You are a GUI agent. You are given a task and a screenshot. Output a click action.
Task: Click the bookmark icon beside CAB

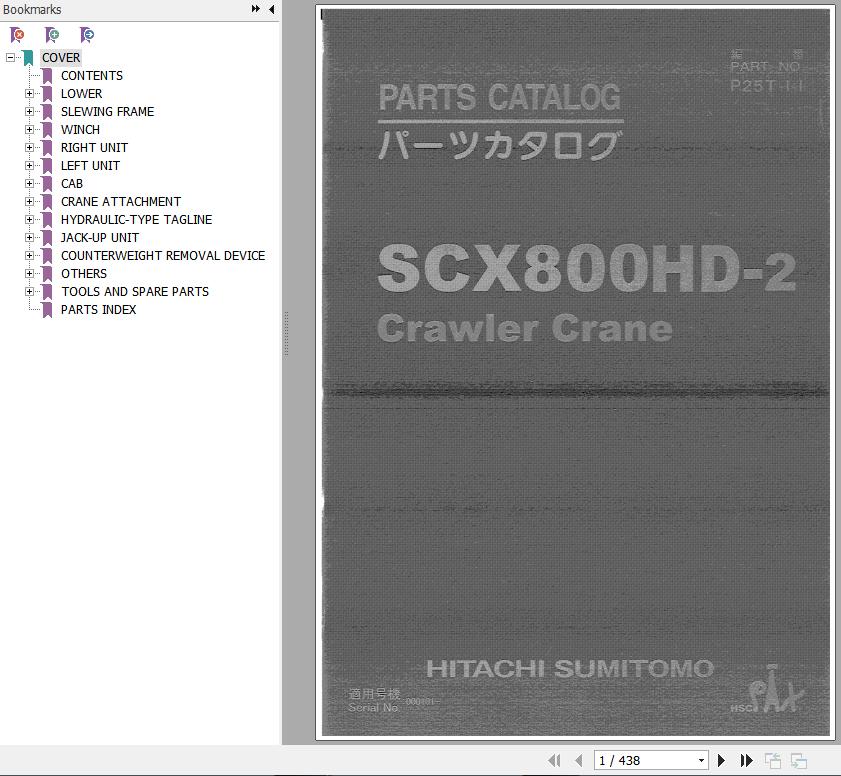coord(47,183)
